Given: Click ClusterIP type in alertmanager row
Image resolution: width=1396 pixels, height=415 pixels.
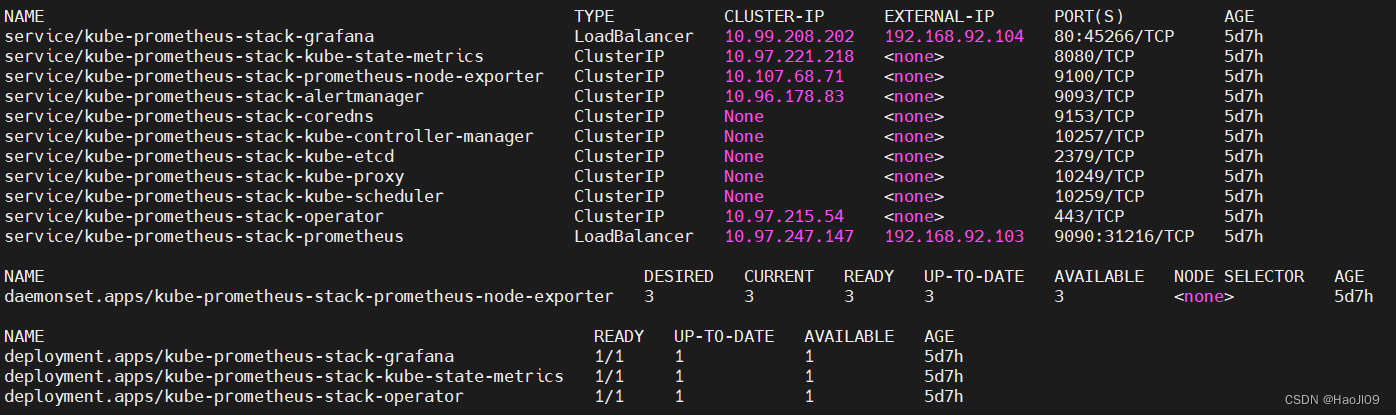Looking at the screenshot, I should [619, 96].
